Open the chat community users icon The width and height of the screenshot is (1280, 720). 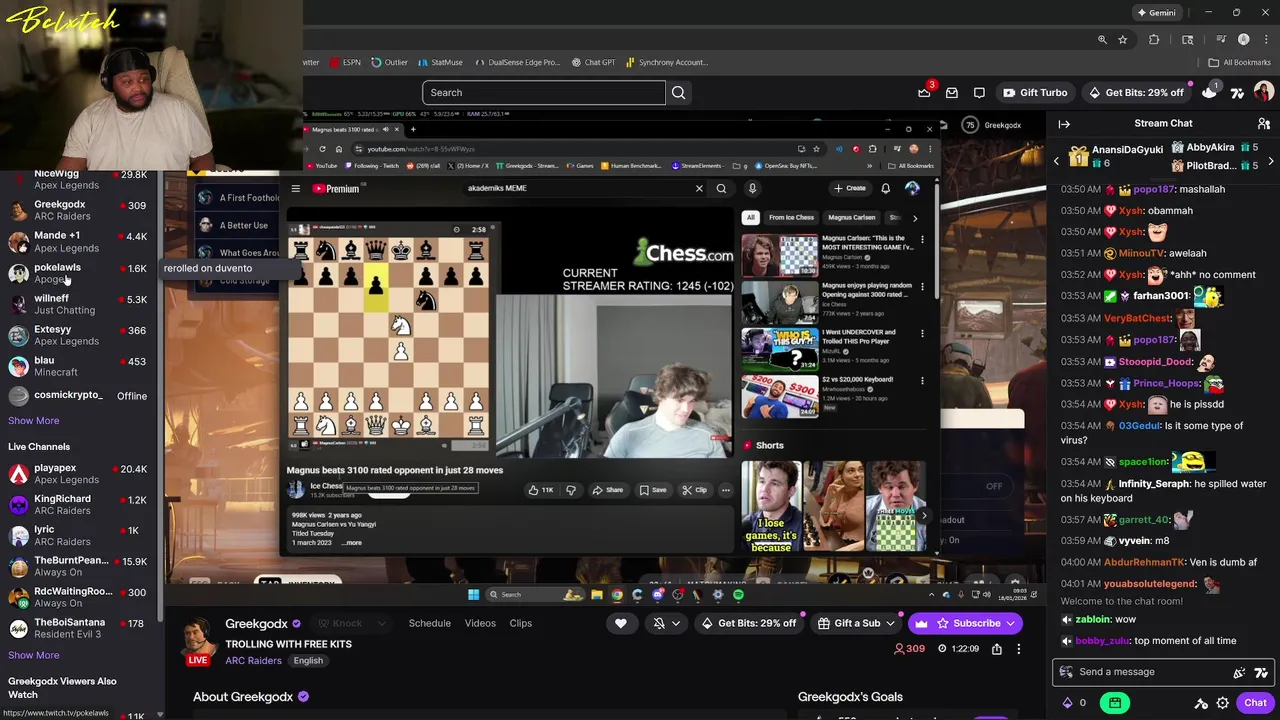click(x=1264, y=123)
